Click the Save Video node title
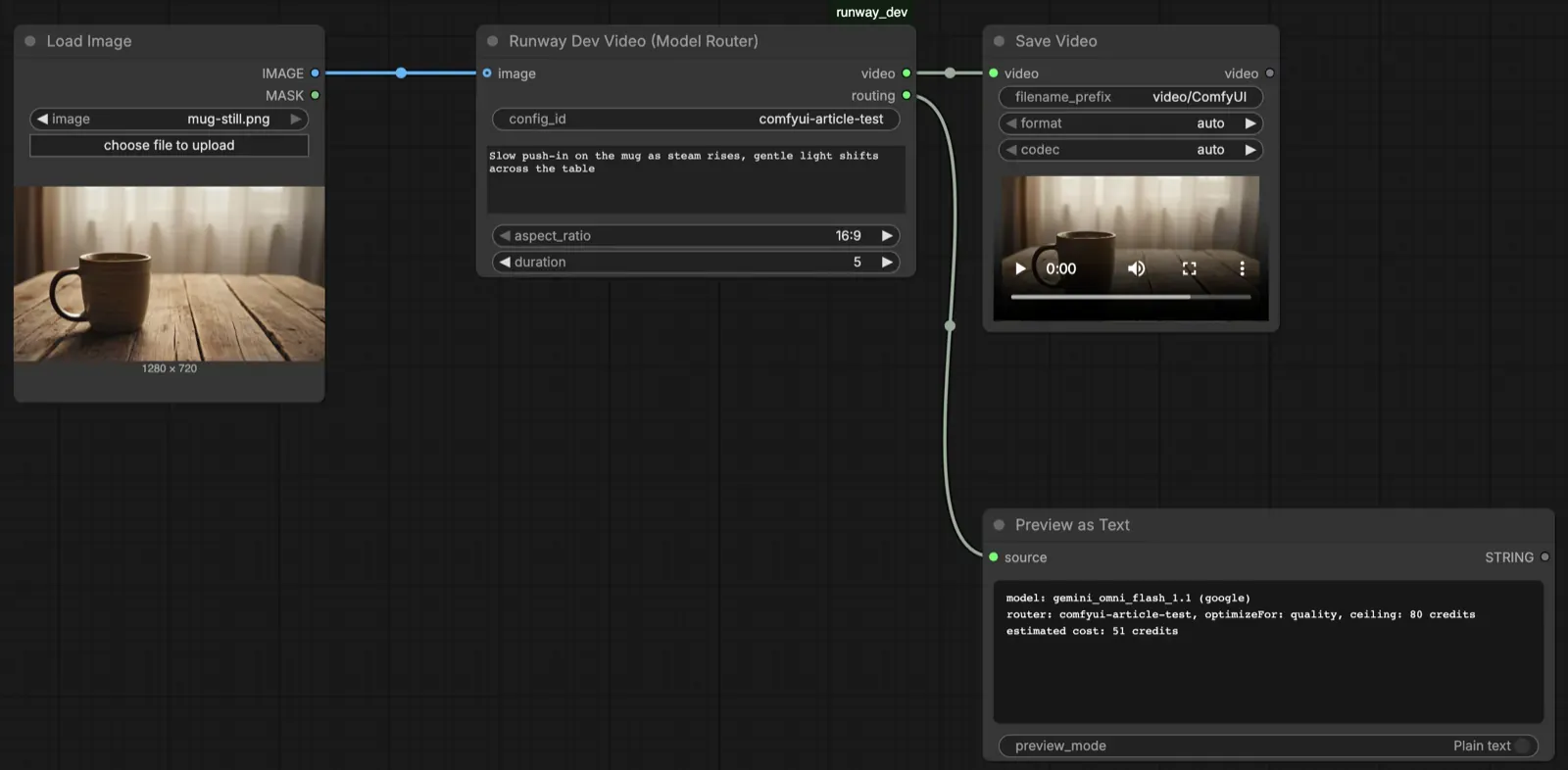The height and width of the screenshot is (770, 1568). [1056, 41]
